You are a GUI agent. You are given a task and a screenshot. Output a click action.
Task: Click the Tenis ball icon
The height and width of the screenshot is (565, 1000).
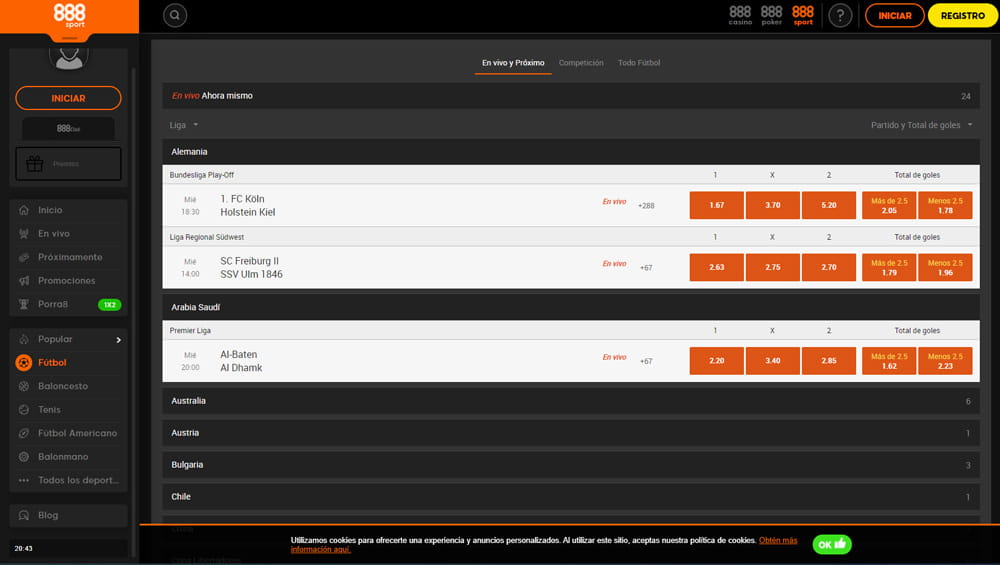pos(24,409)
